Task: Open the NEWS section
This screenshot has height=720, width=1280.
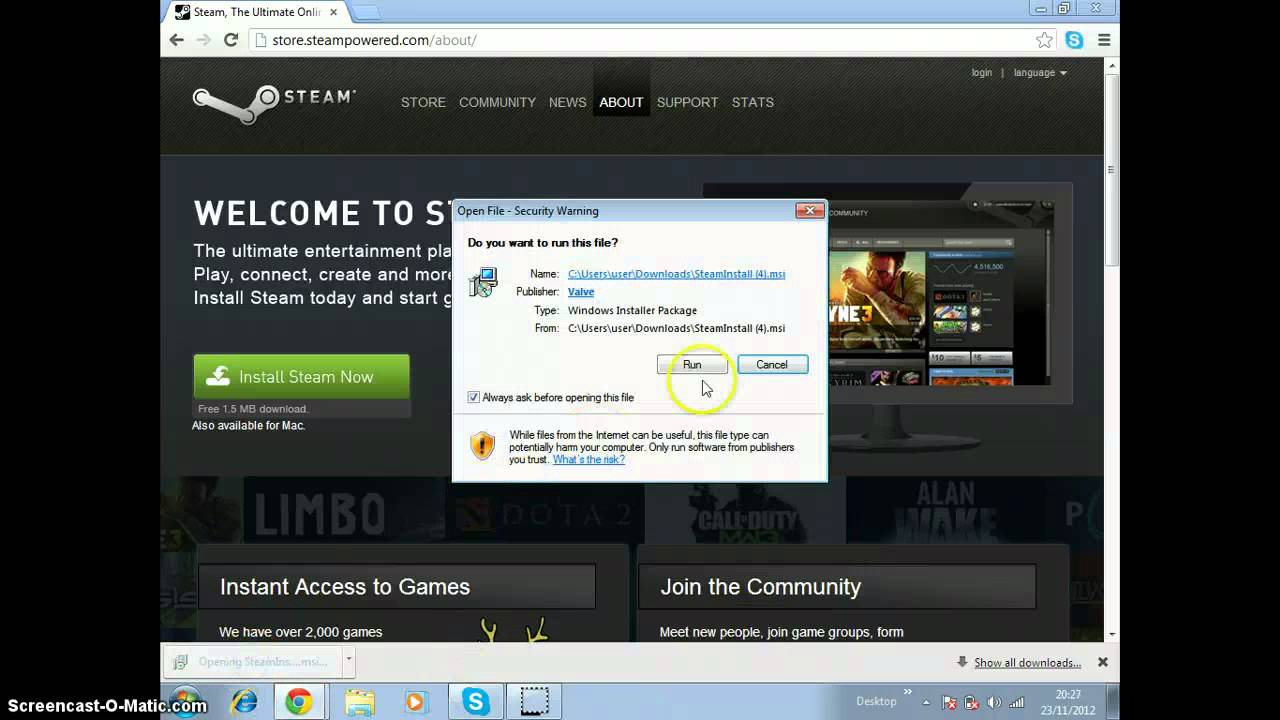Action: 567,102
